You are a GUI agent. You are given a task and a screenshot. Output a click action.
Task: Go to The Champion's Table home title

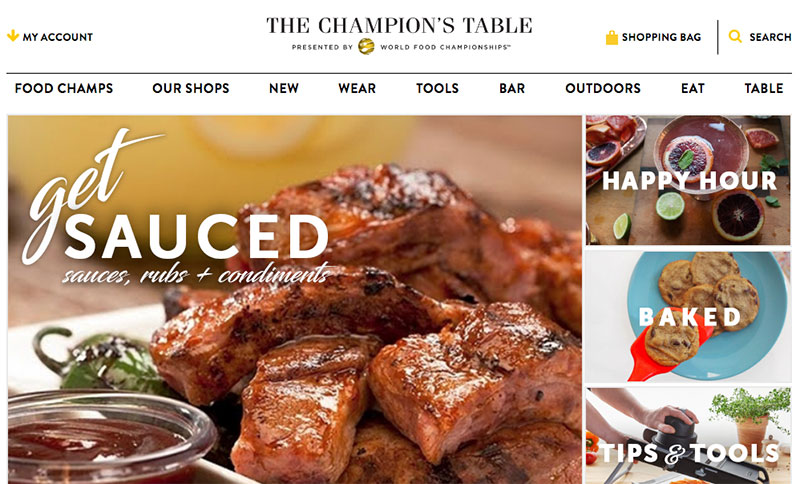click(x=399, y=26)
